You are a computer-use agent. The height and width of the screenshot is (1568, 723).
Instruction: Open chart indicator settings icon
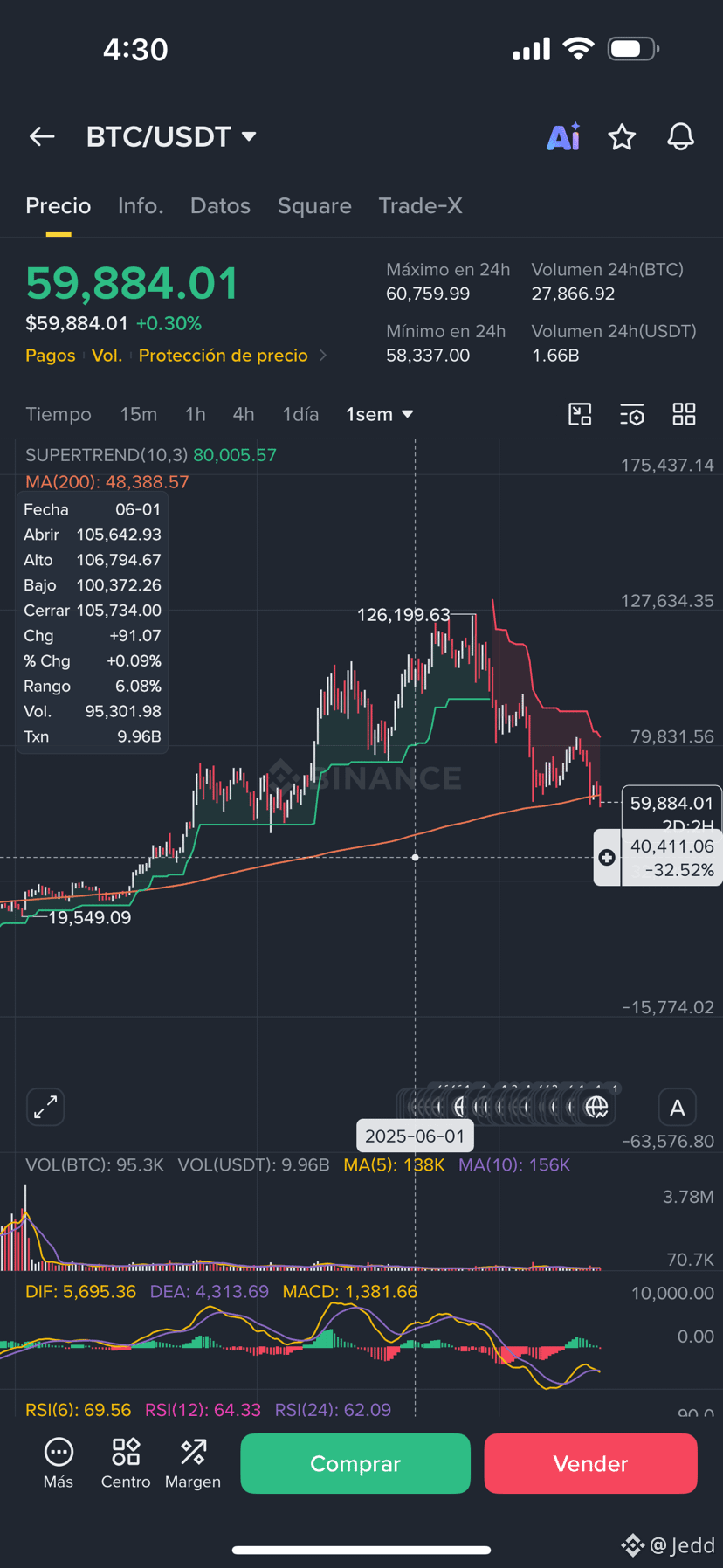[632, 414]
